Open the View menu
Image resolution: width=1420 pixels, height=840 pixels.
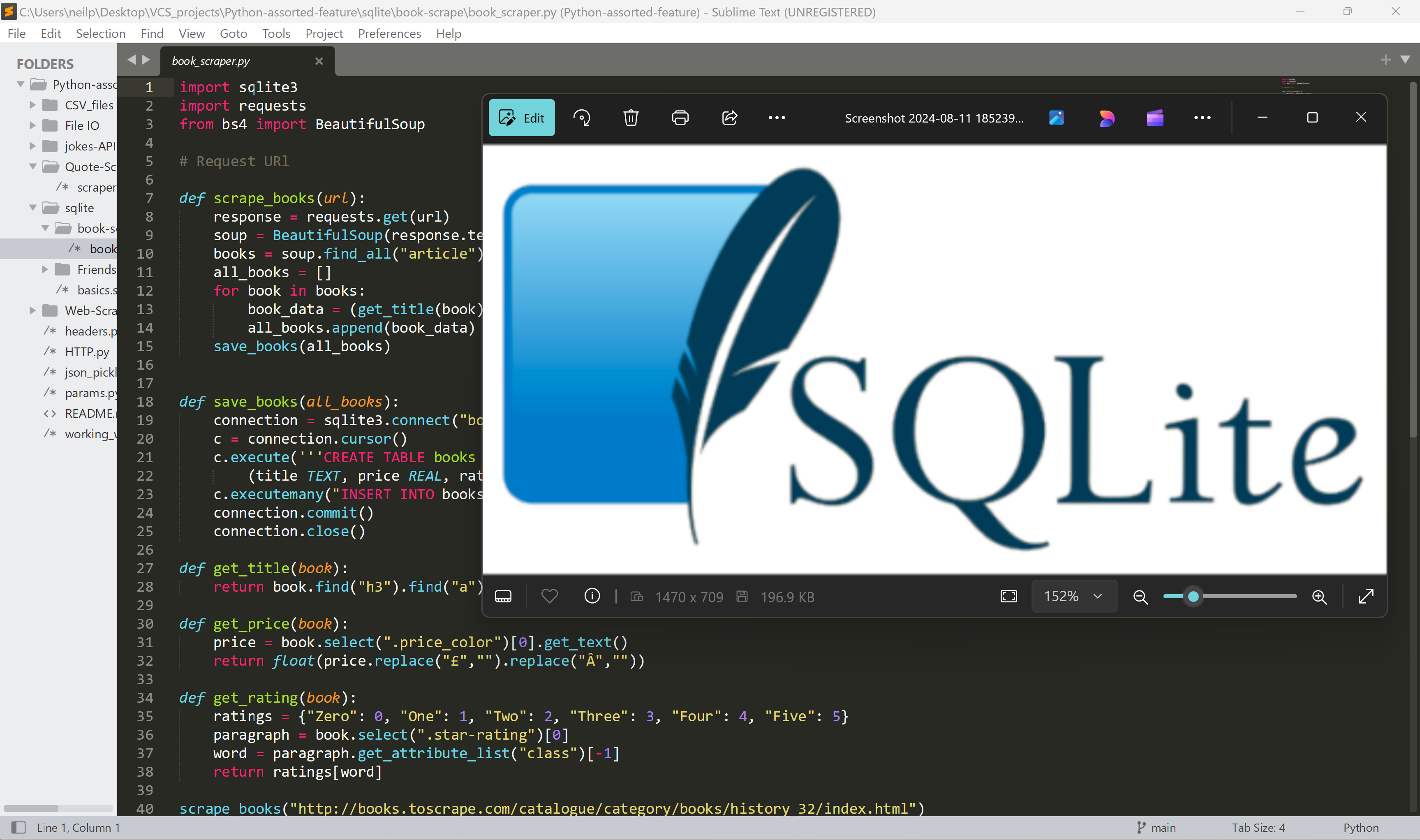click(x=191, y=33)
